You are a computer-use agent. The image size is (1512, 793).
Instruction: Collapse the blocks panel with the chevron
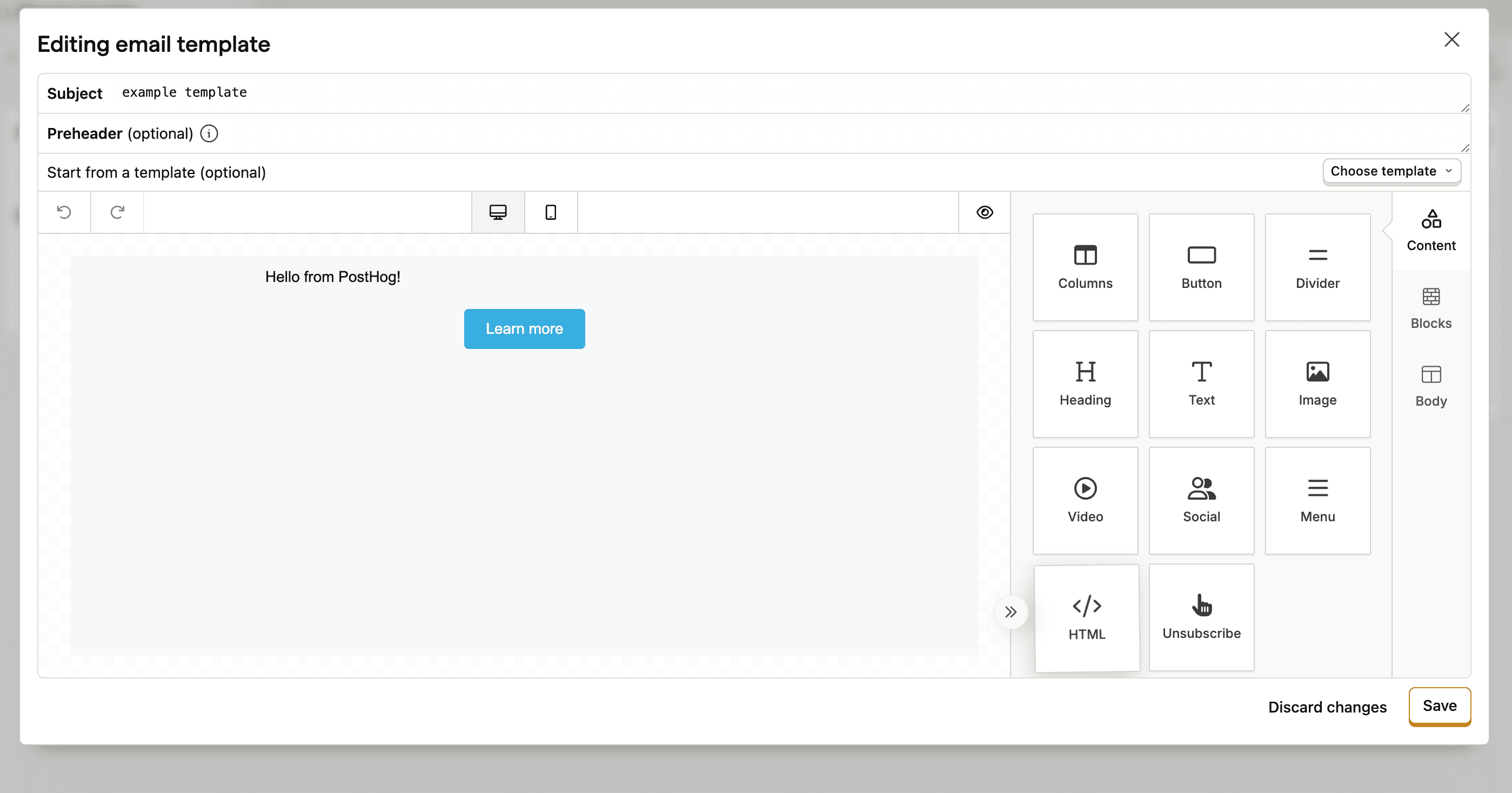[x=1011, y=611]
